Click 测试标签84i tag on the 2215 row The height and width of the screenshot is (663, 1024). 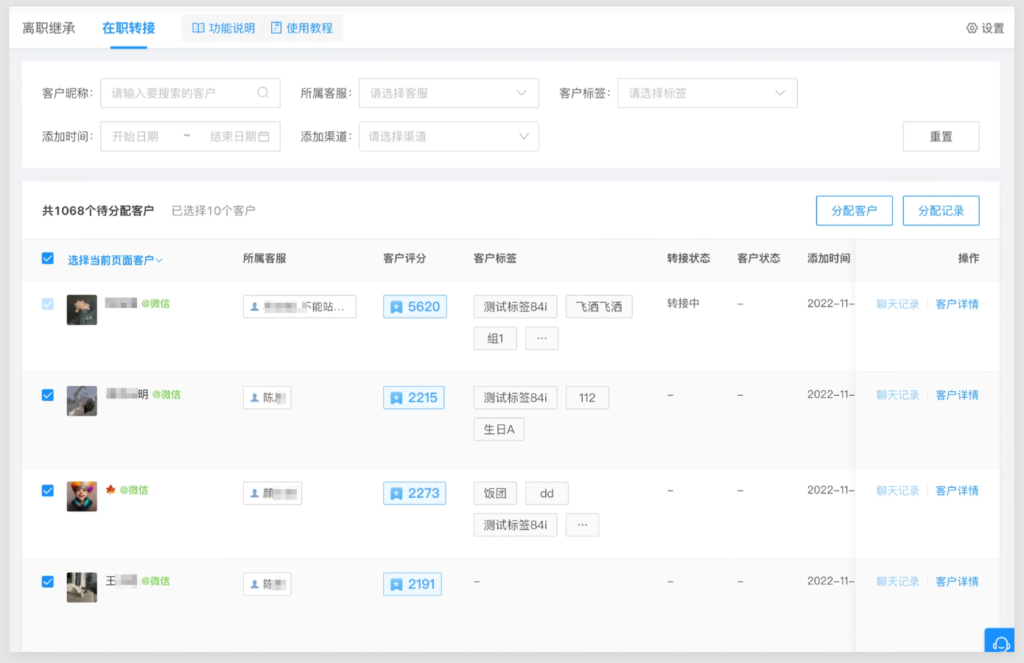tap(515, 398)
